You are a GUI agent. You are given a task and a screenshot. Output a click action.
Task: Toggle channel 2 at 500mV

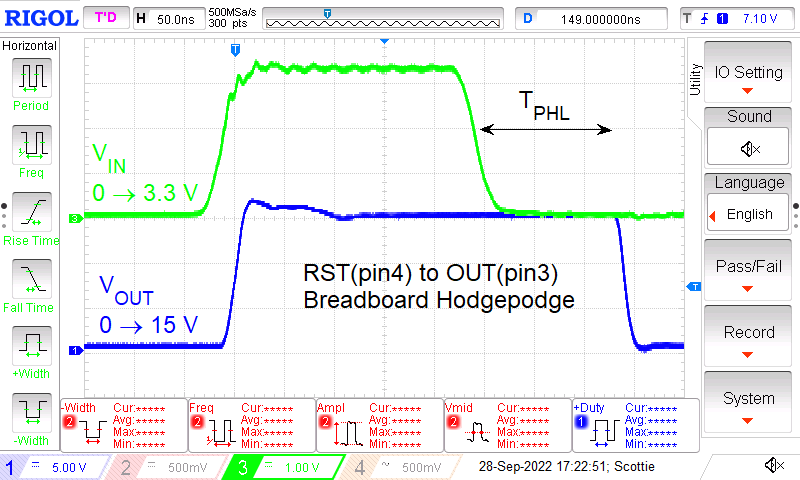click(x=166, y=467)
